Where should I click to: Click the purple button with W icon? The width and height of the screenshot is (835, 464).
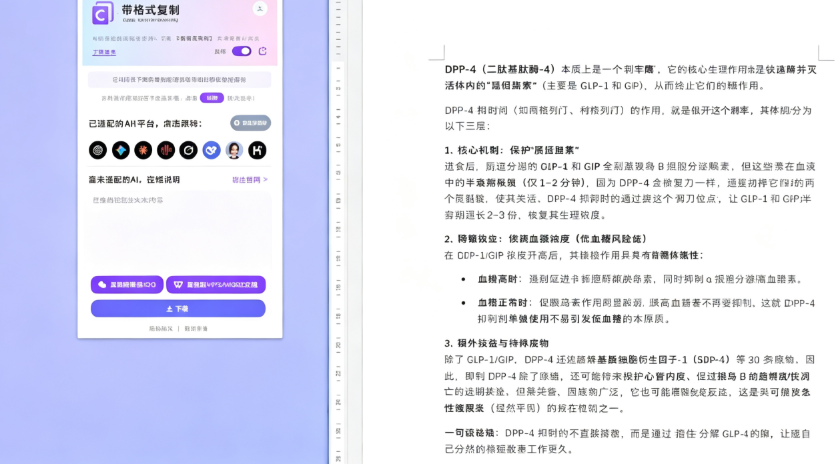(x=216, y=284)
